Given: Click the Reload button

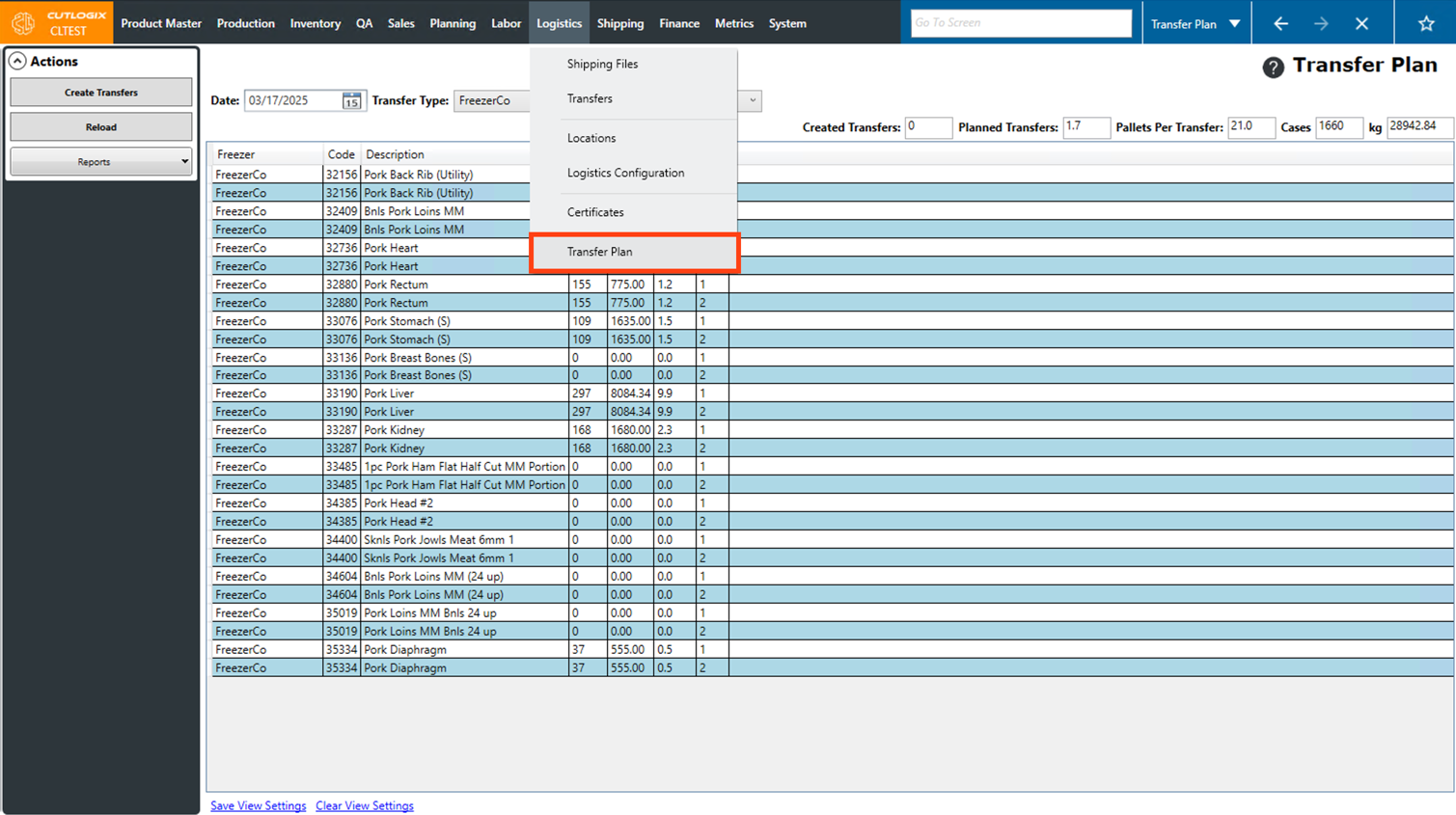Looking at the screenshot, I should 101,127.
